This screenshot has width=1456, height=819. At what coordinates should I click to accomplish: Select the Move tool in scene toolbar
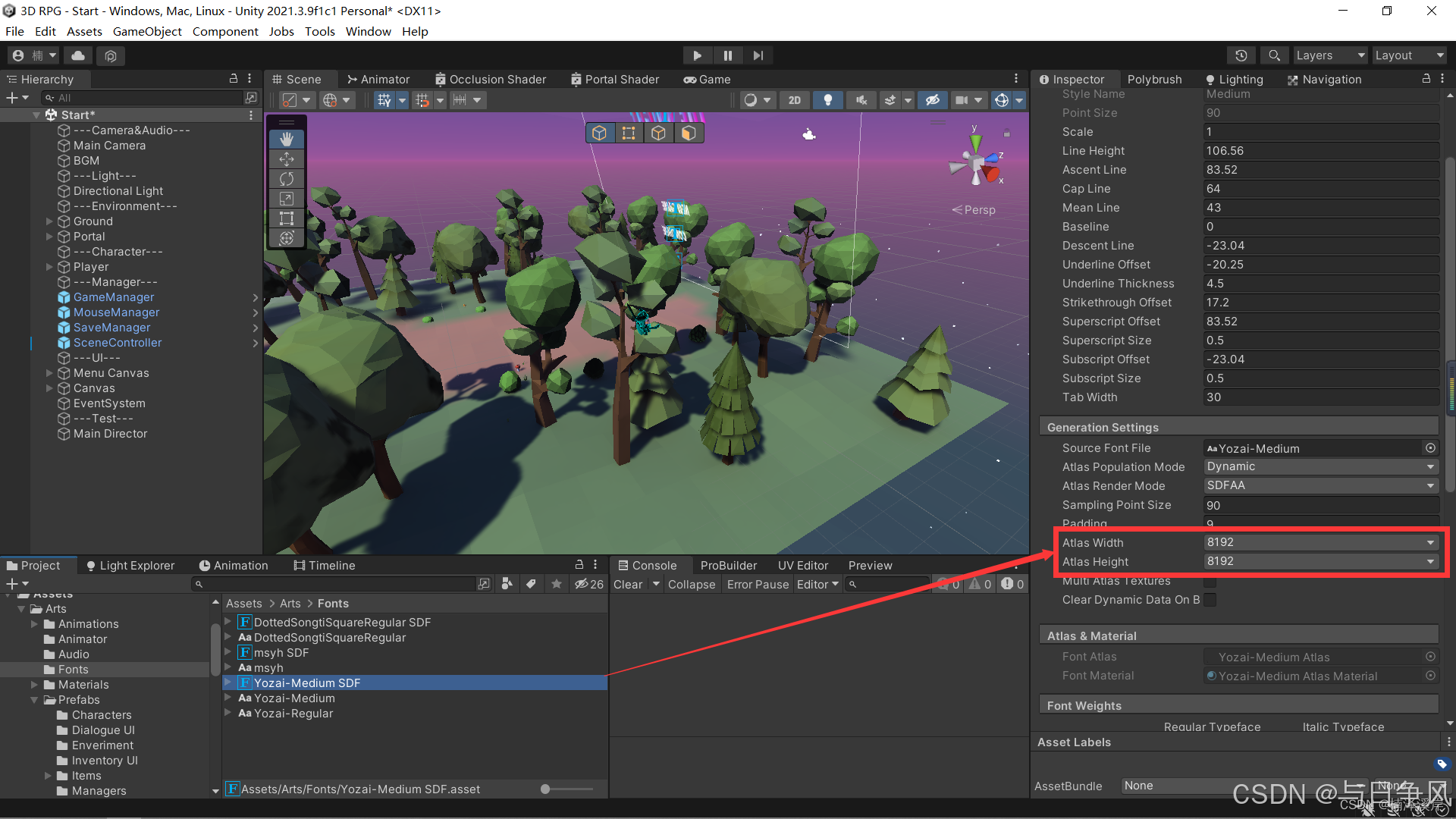(287, 159)
